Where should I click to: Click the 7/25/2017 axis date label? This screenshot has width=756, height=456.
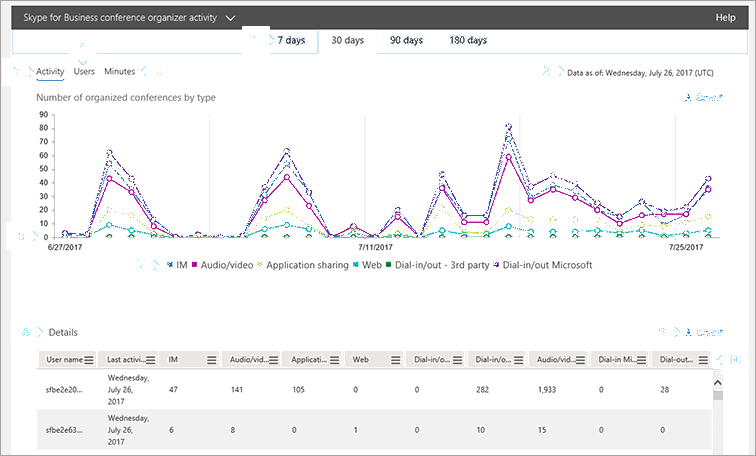tap(686, 247)
